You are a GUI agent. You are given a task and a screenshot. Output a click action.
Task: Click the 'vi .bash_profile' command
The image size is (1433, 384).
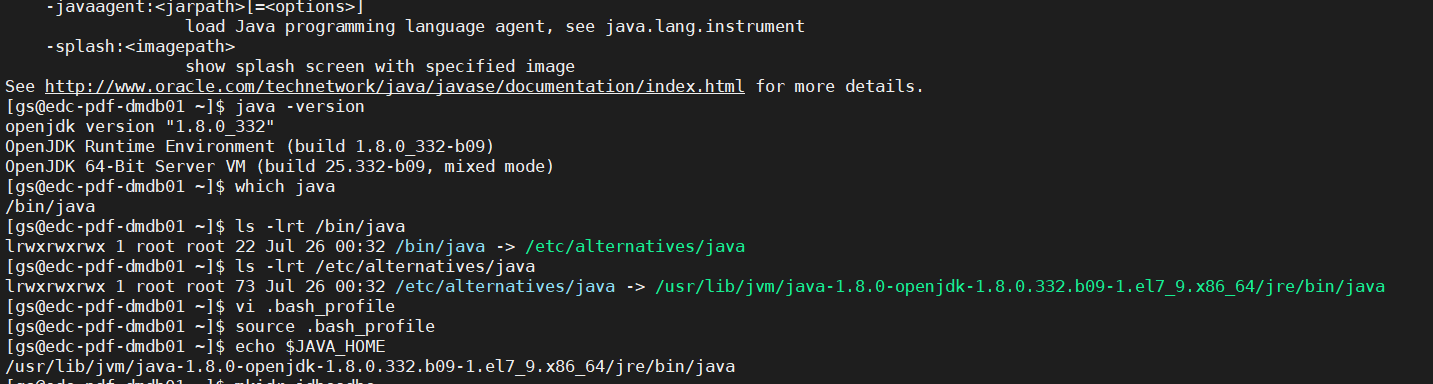pos(315,306)
